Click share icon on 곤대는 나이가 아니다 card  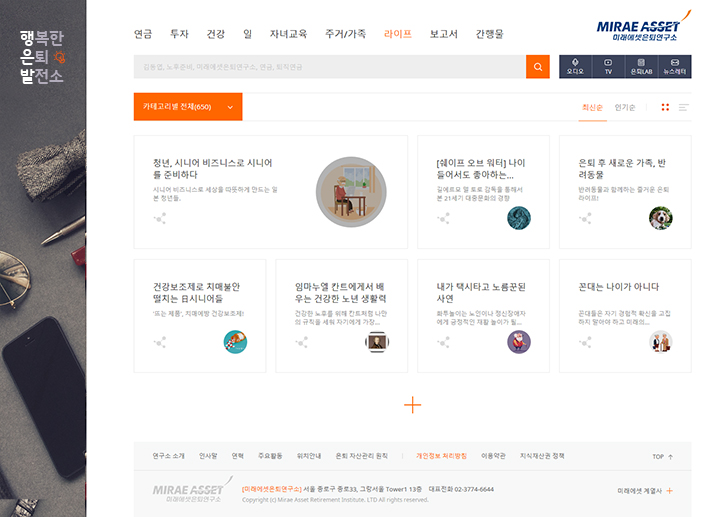pos(584,342)
